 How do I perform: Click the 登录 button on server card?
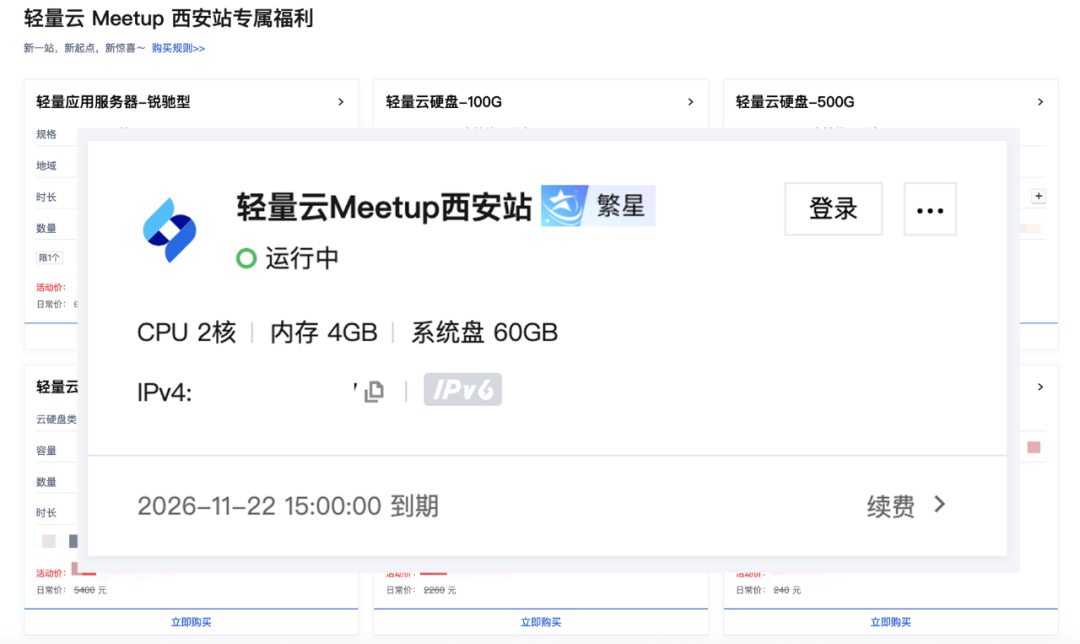coord(833,209)
